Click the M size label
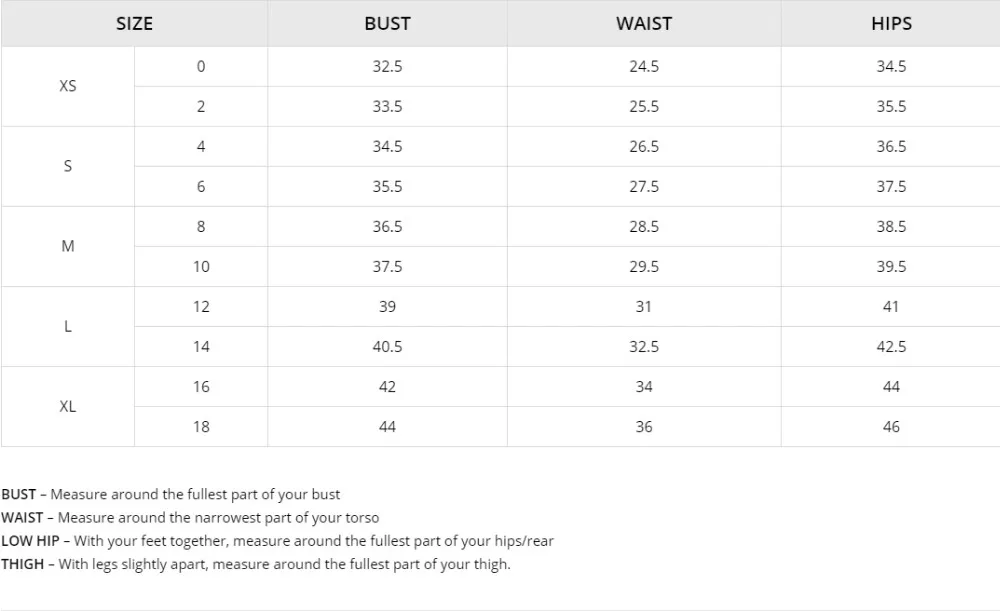This screenshot has width=1000, height=611. pos(68,246)
